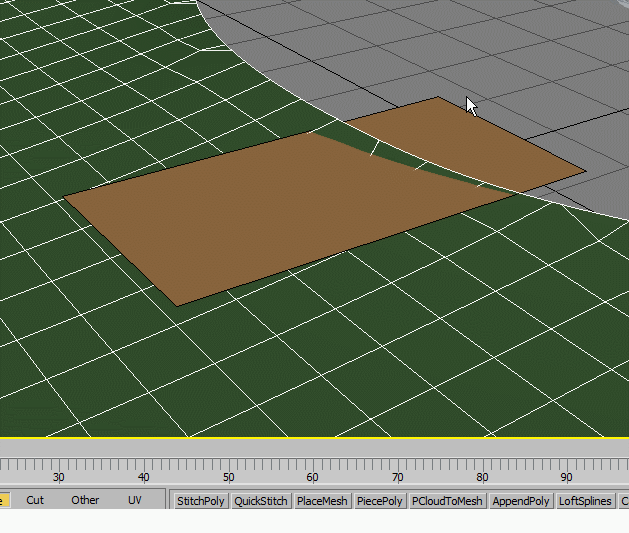The image size is (629, 533).
Task: Switch to the Cut tab
Action: 35,500
